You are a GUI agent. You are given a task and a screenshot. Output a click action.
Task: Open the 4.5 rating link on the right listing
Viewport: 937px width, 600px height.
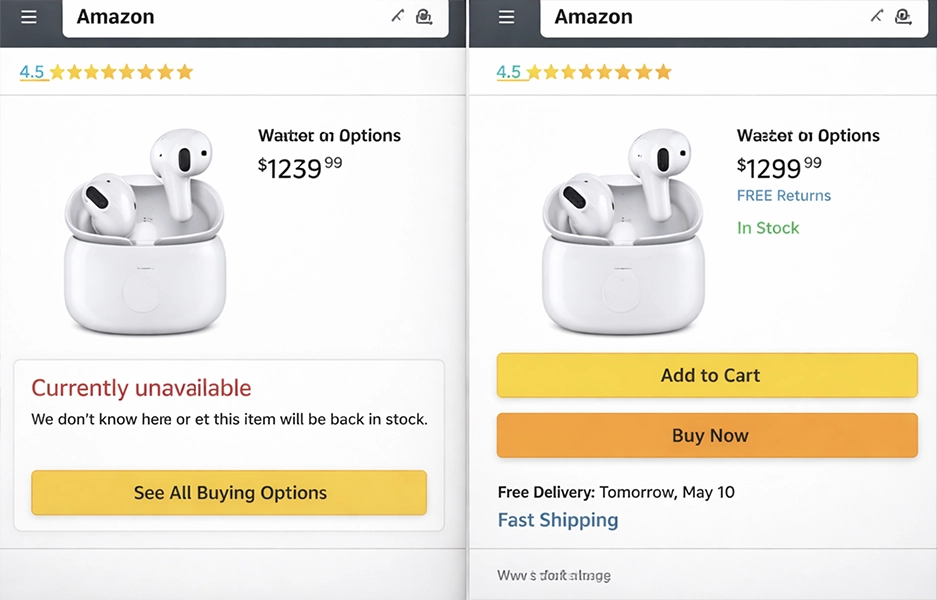pyautogui.click(x=511, y=71)
